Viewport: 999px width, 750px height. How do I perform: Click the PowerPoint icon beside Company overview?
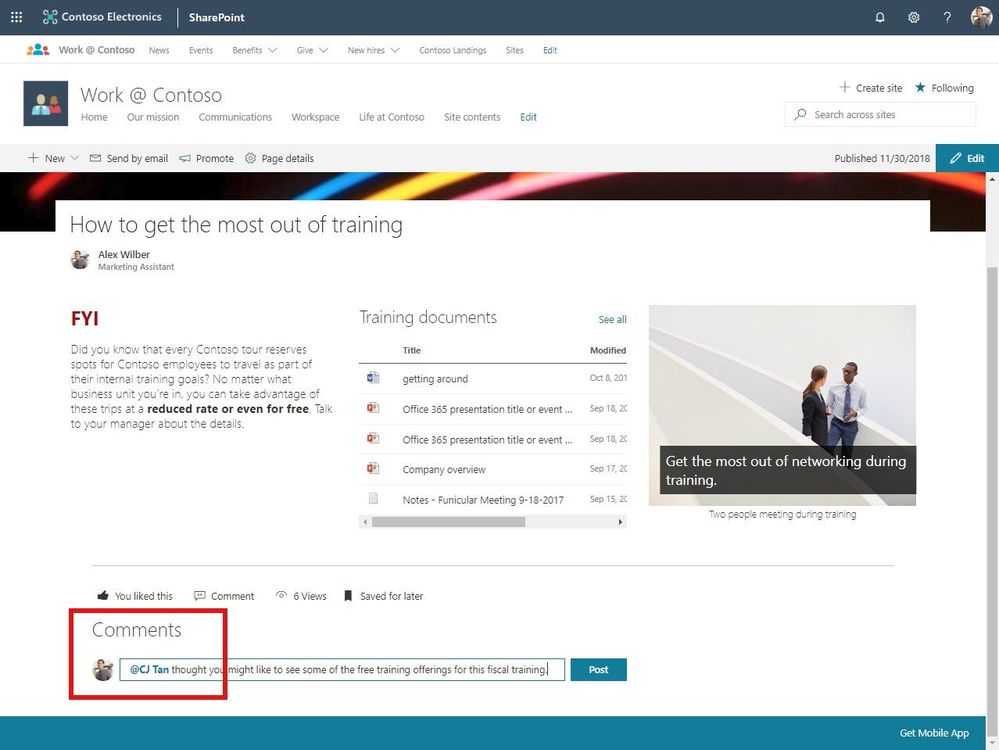[x=373, y=469]
